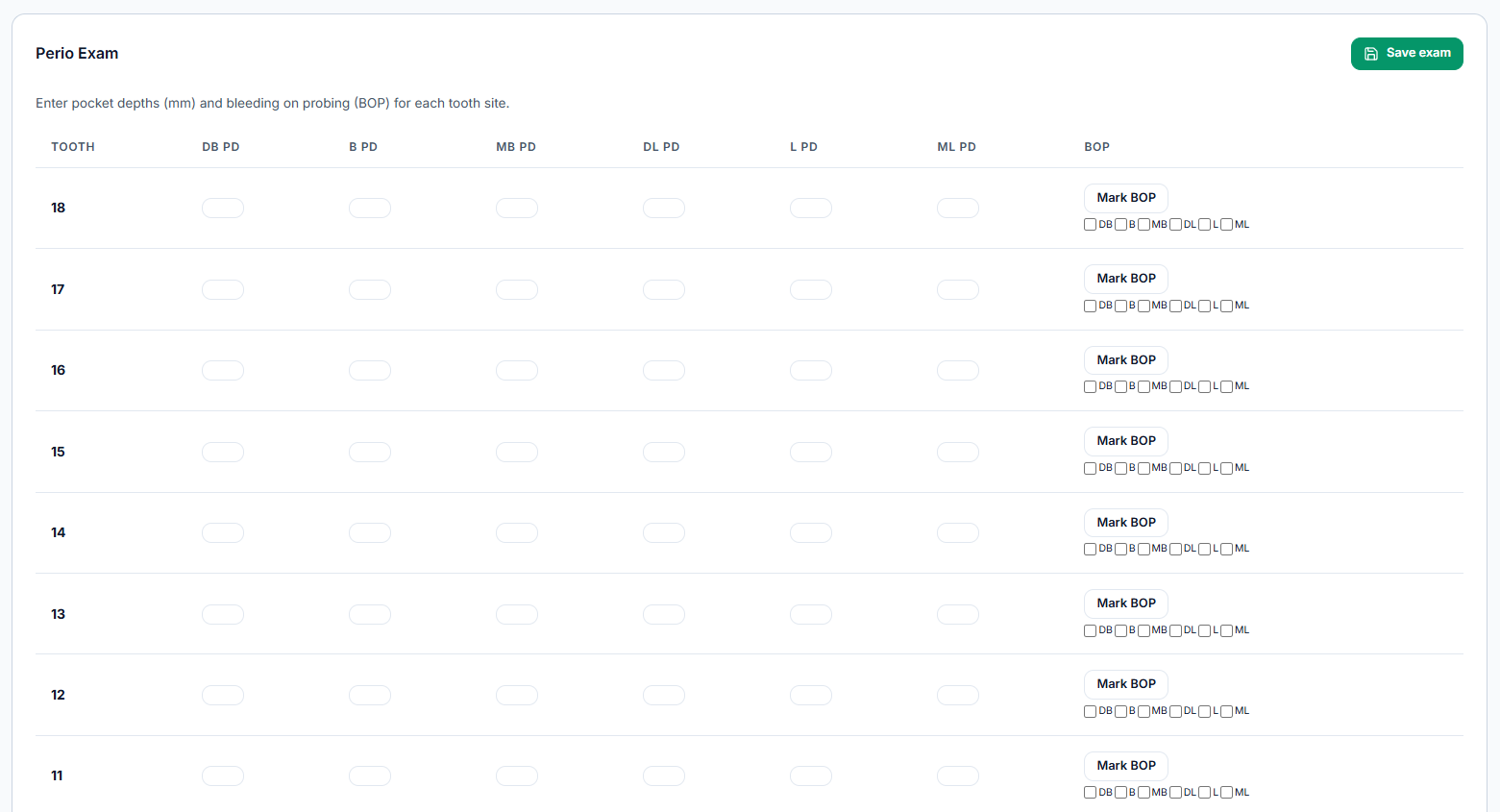Click the B PD column header
The height and width of the screenshot is (812, 1500).
click(363, 147)
